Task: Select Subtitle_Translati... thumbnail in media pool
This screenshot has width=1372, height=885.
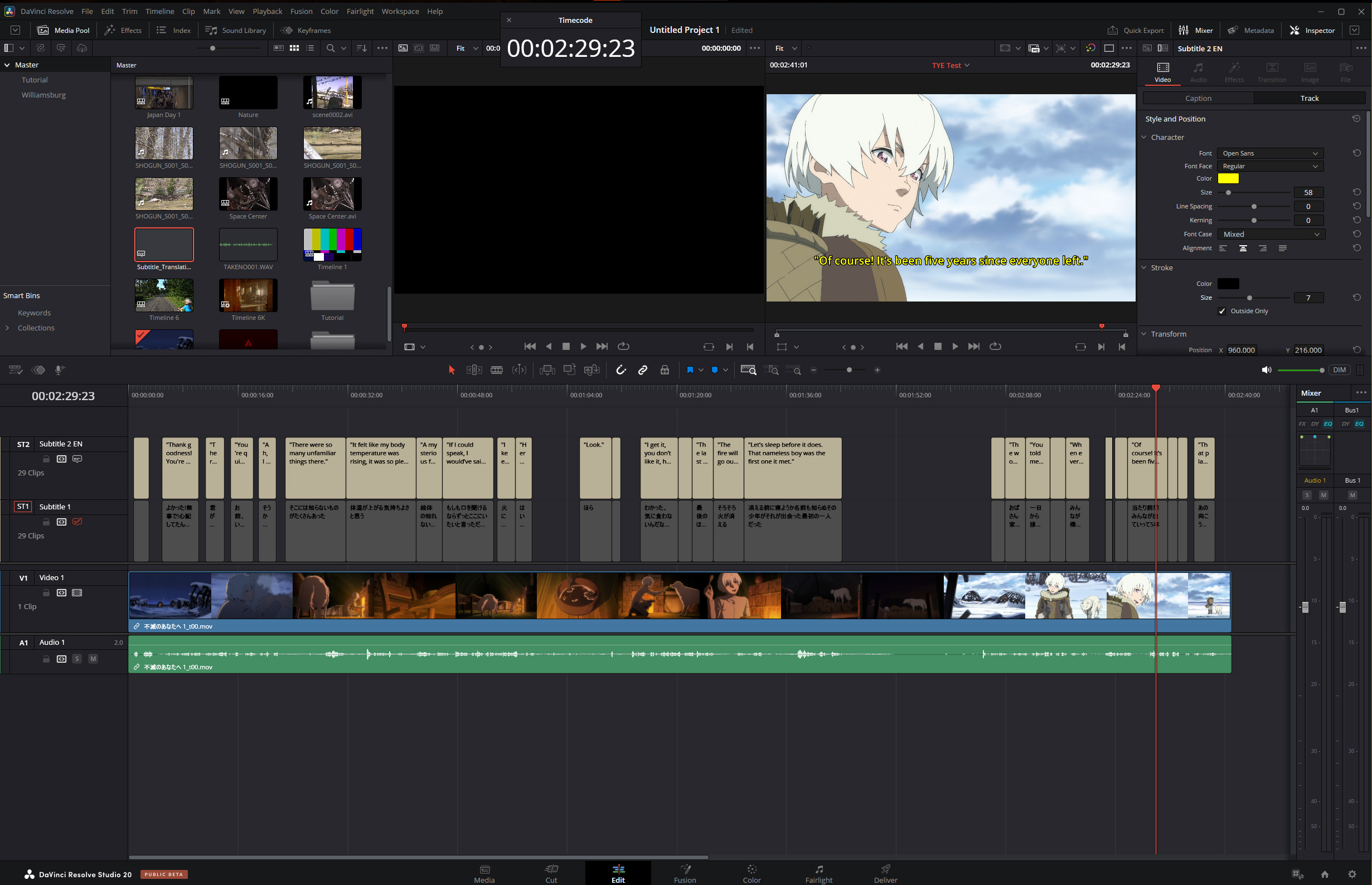Action: [164, 245]
